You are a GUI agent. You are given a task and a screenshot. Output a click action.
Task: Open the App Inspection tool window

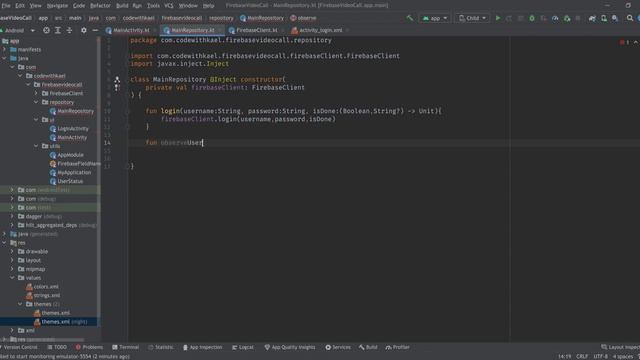(x=202, y=347)
